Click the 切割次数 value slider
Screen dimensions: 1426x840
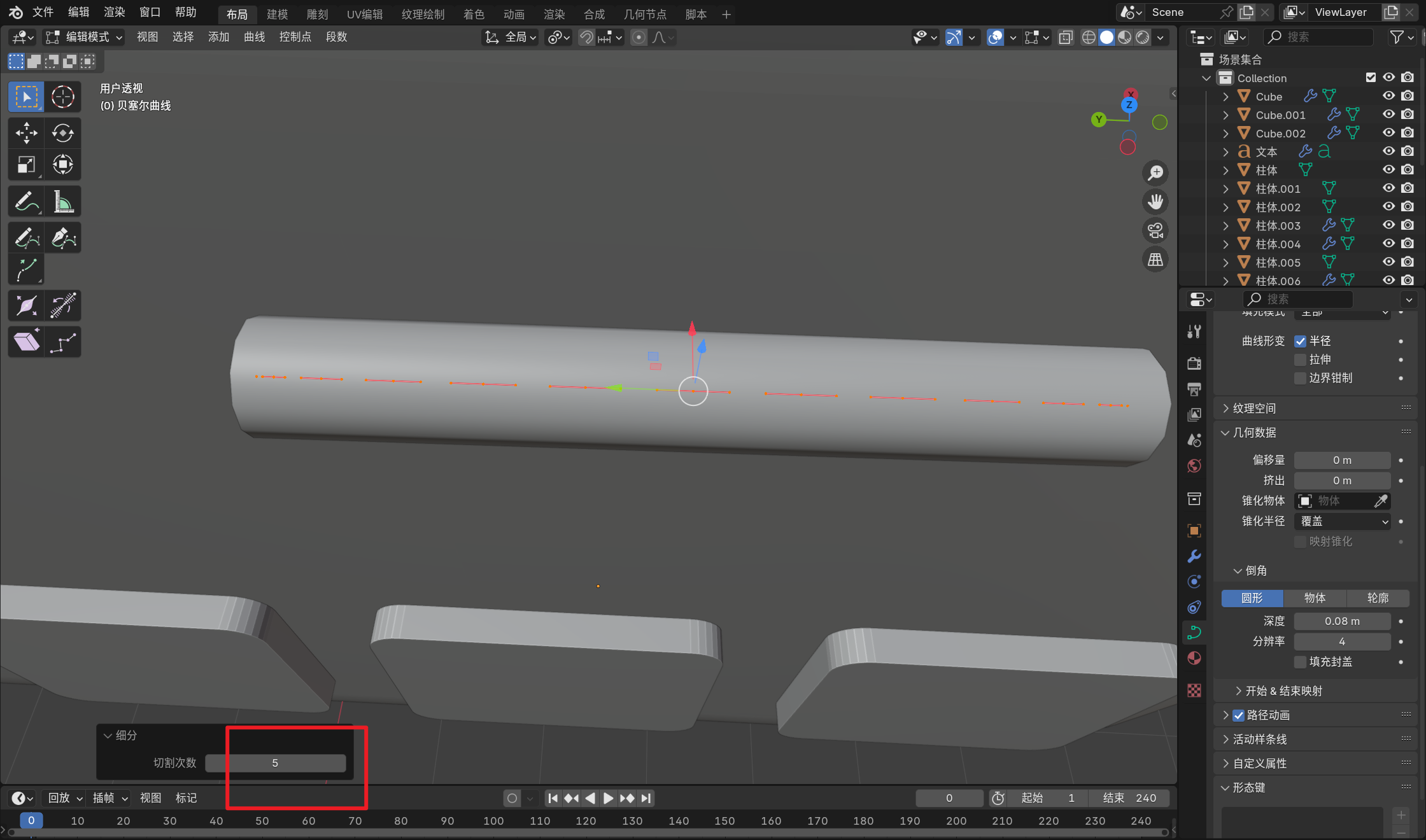pos(275,763)
